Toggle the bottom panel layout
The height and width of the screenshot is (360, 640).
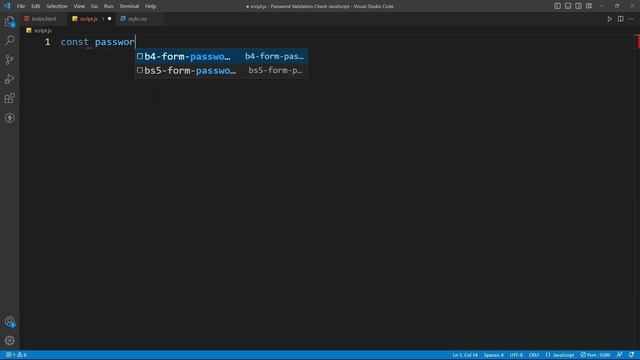pyautogui.click(x=568, y=6)
